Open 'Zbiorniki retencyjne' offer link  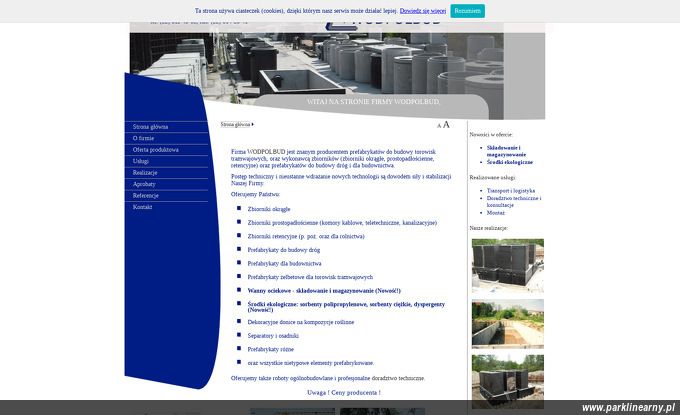tap(306, 236)
